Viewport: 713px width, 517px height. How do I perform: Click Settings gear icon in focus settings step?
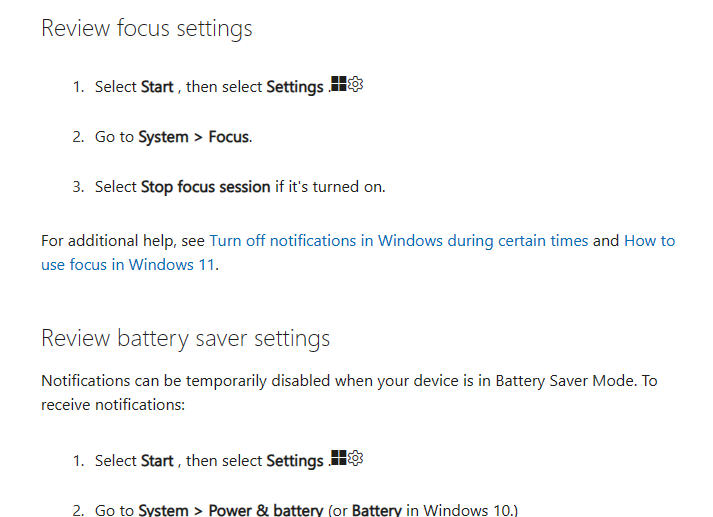click(355, 84)
